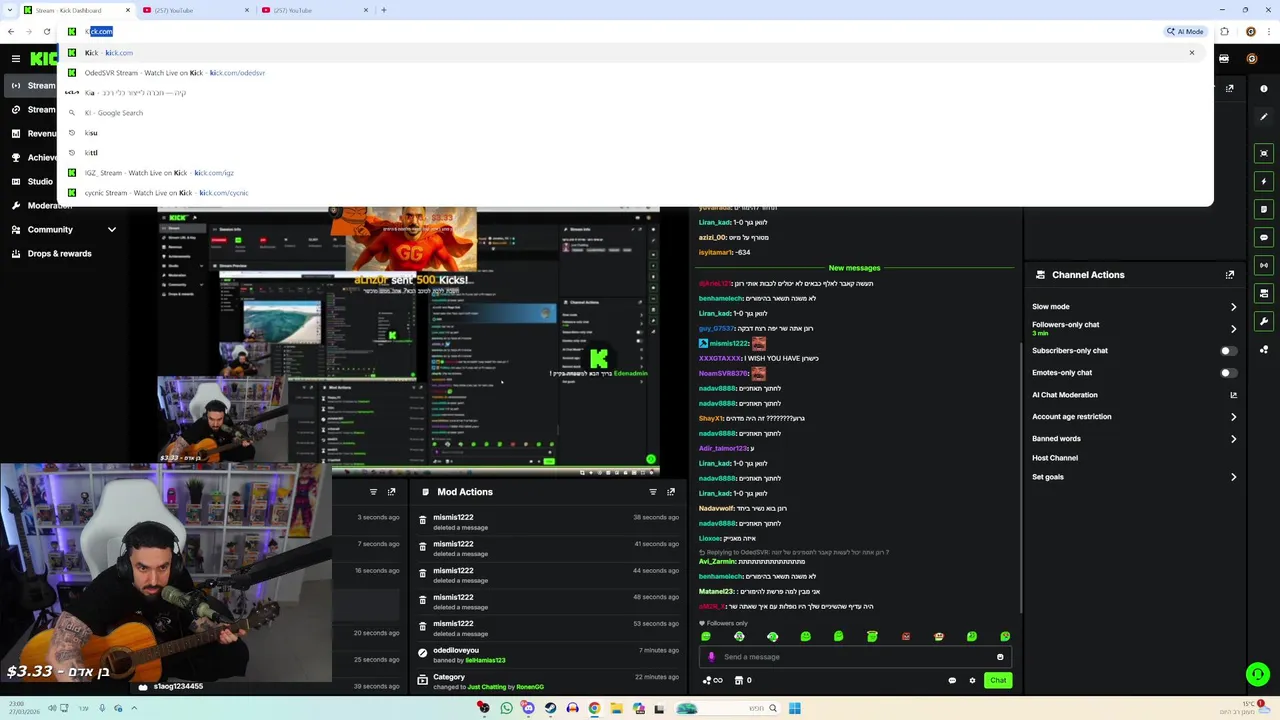
Task: Open the Kick hamburger menu
Action: (15, 59)
